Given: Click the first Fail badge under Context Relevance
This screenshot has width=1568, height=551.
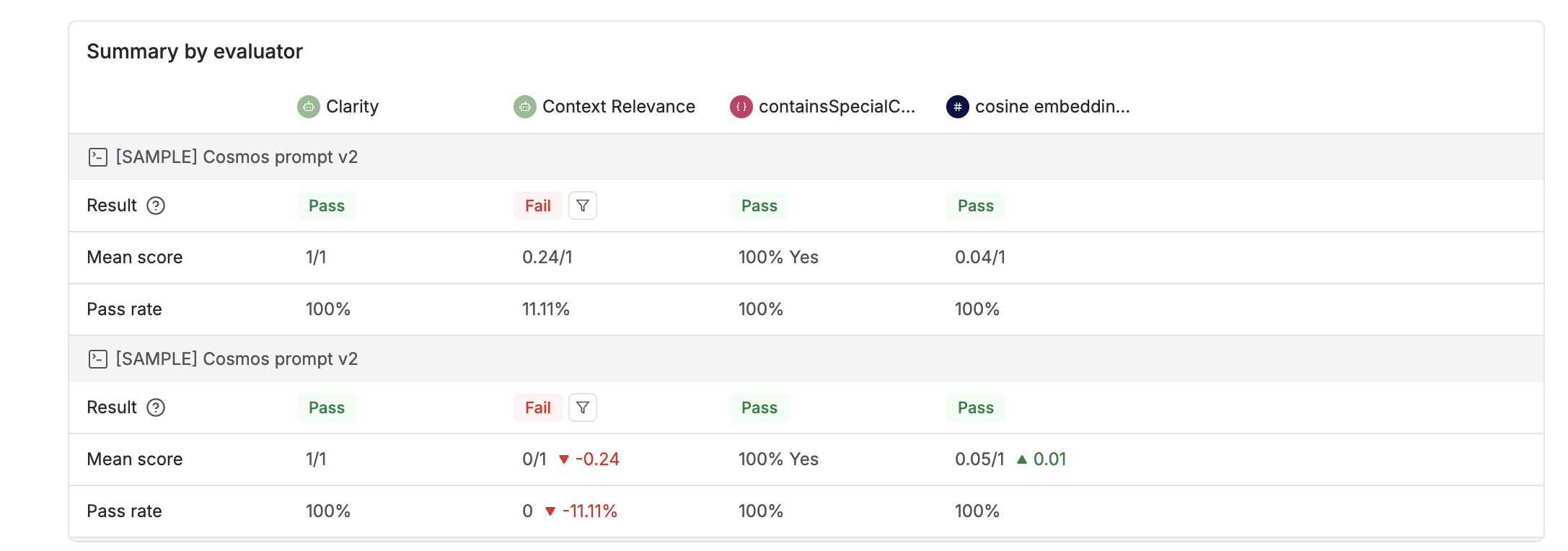Looking at the screenshot, I should click(538, 206).
